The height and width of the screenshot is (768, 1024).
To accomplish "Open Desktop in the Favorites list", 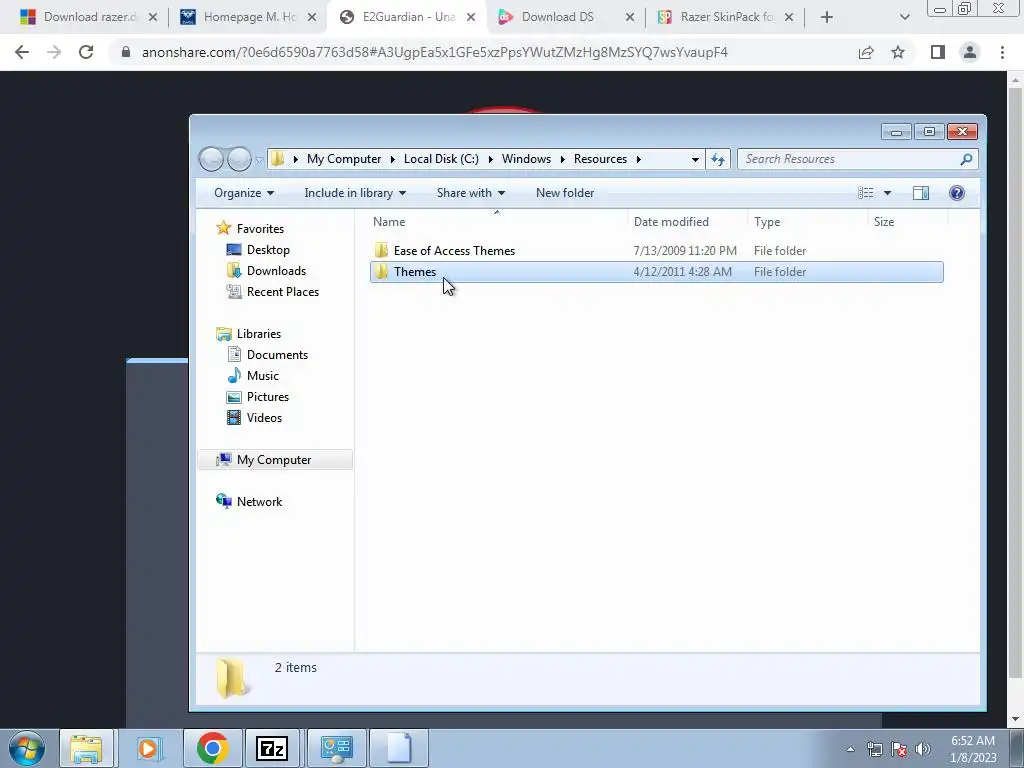I will coord(268,249).
